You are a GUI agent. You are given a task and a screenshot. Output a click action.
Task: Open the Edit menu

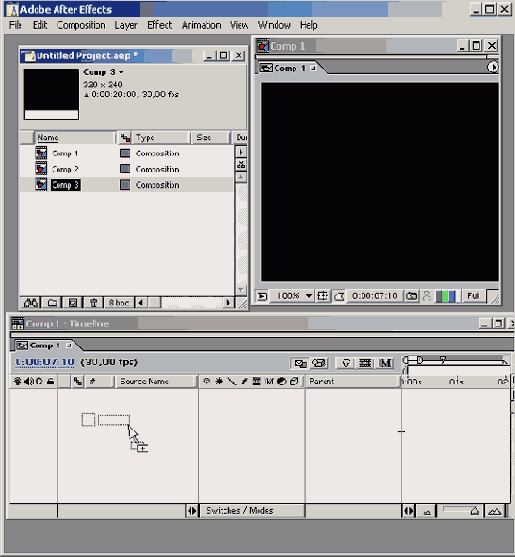click(x=40, y=25)
